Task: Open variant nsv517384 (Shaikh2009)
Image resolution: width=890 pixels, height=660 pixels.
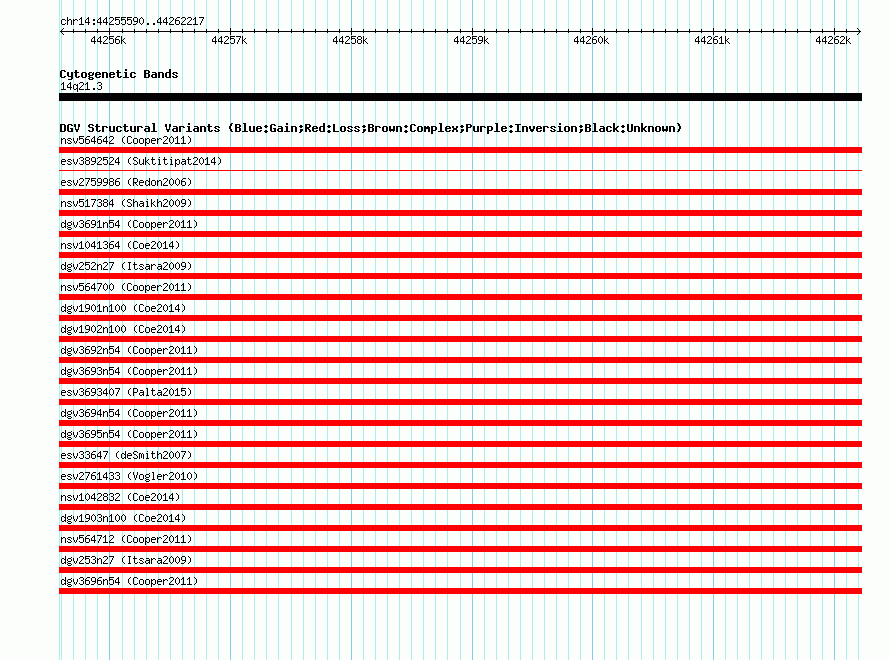Action: pos(126,203)
